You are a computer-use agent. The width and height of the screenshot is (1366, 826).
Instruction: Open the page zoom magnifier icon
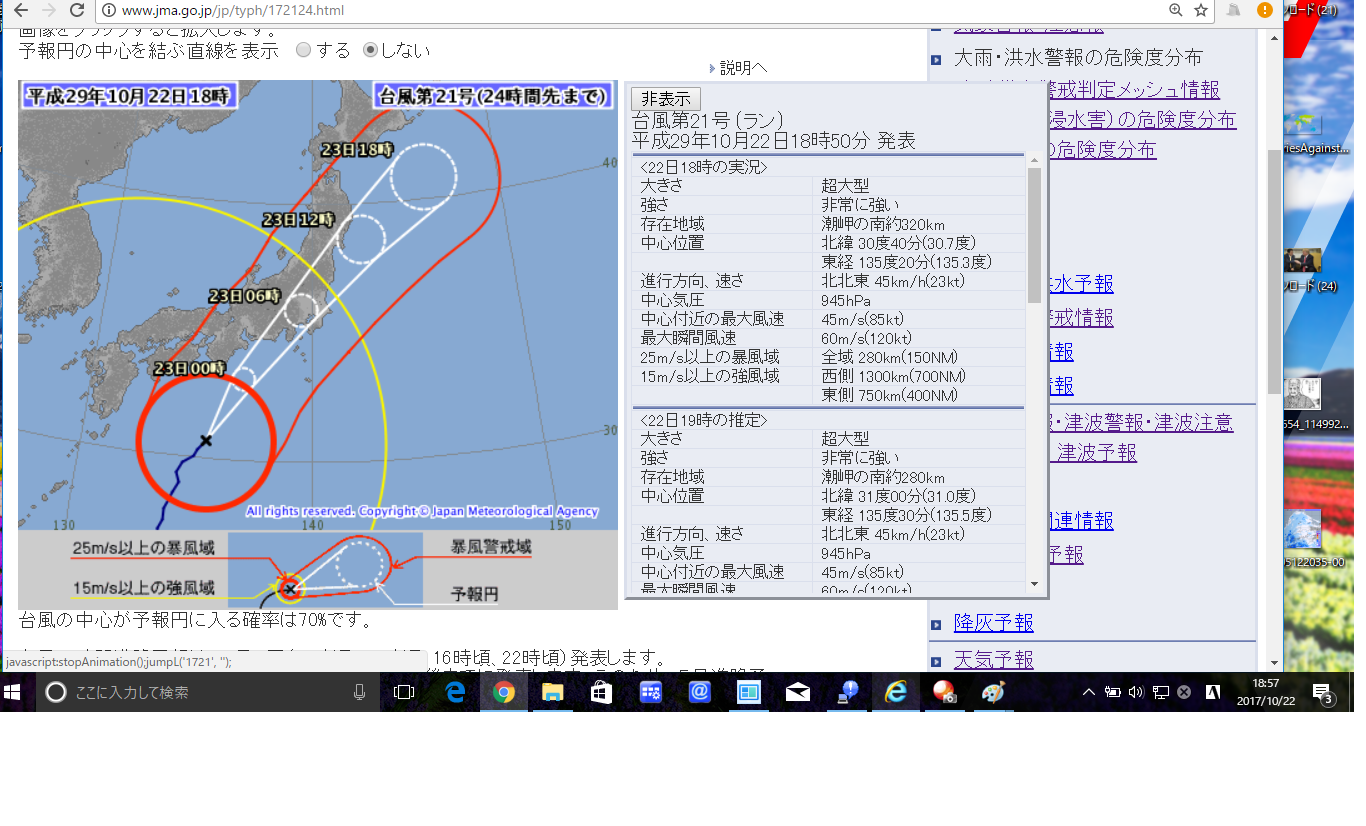pyautogui.click(x=1176, y=10)
